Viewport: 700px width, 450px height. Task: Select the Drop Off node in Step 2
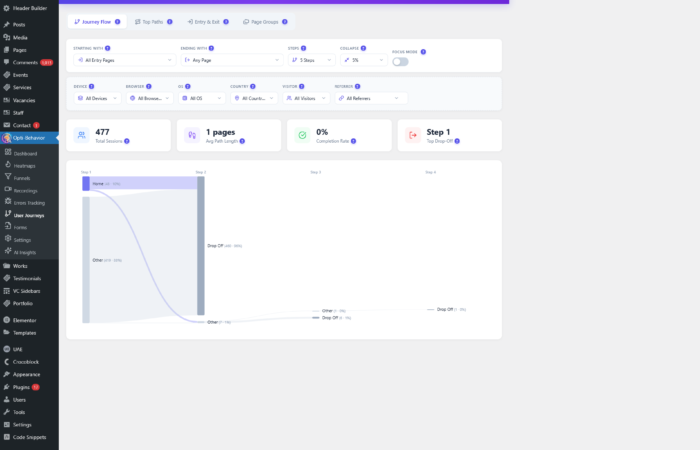pos(201,246)
